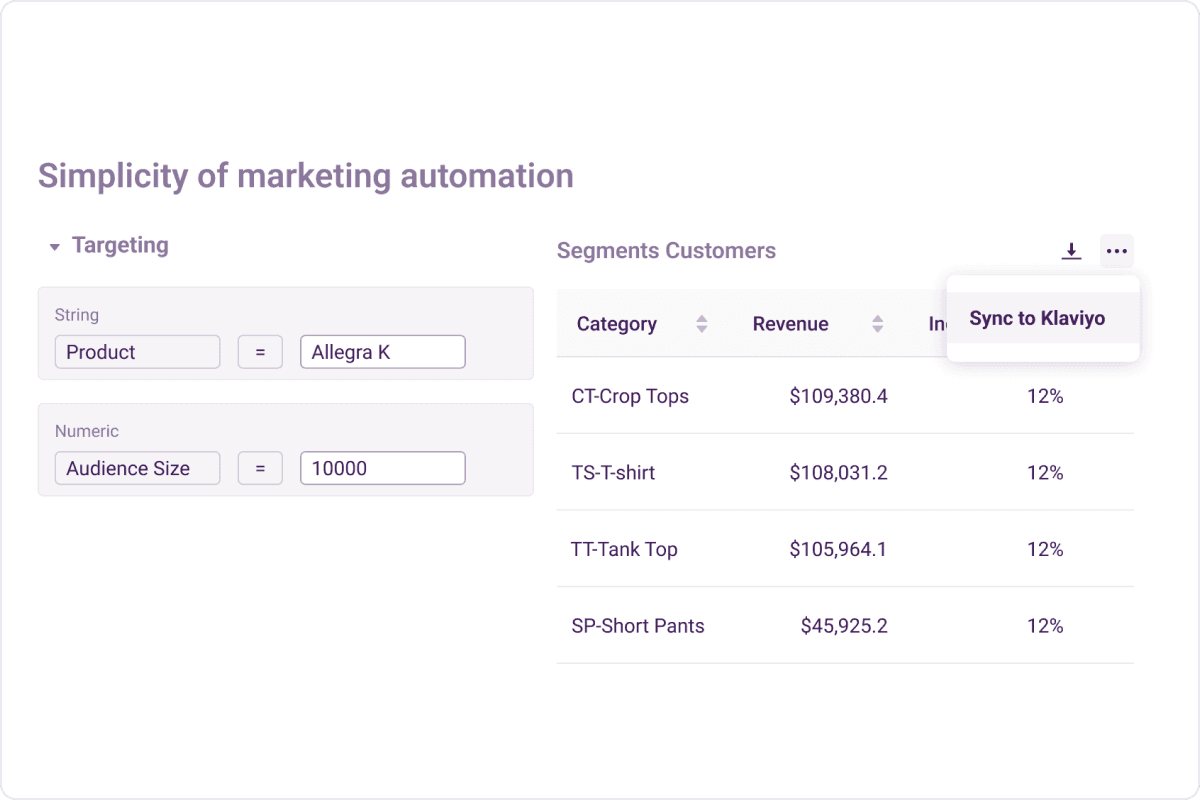
Task: Click the equals operator in String filter
Action: click(260, 351)
